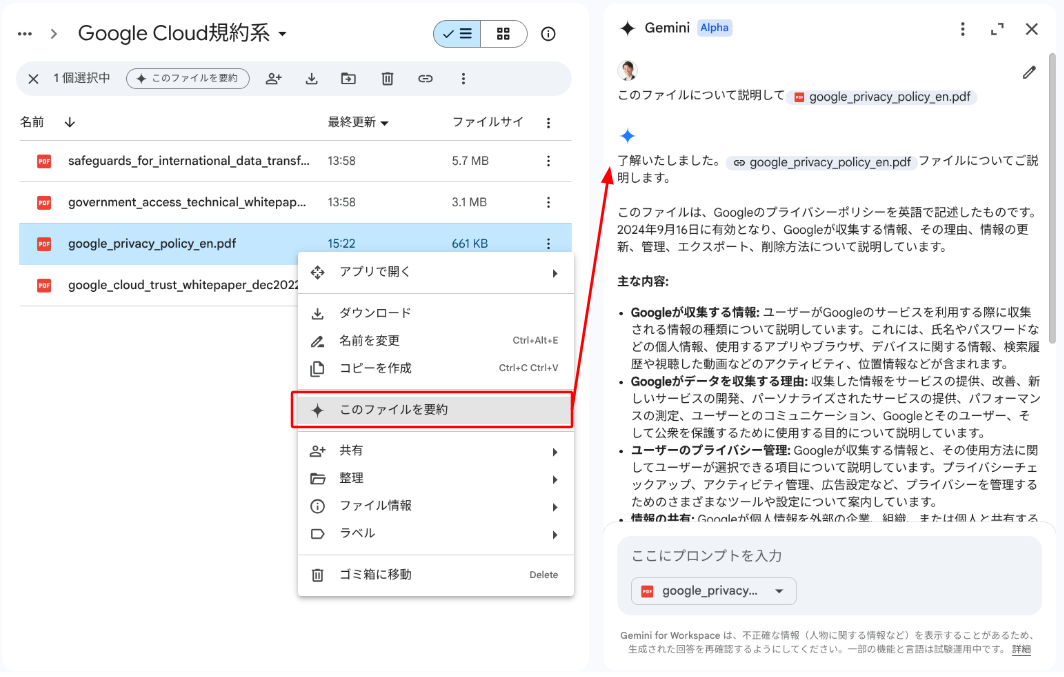Click the PDF icon of government_access file
This screenshot has height=677, width=1064.
click(44, 203)
